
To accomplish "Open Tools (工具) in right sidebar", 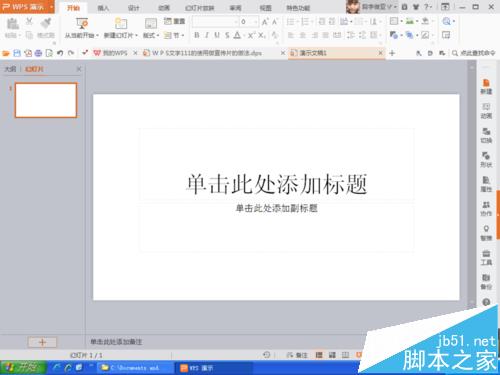I will tap(486, 258).
